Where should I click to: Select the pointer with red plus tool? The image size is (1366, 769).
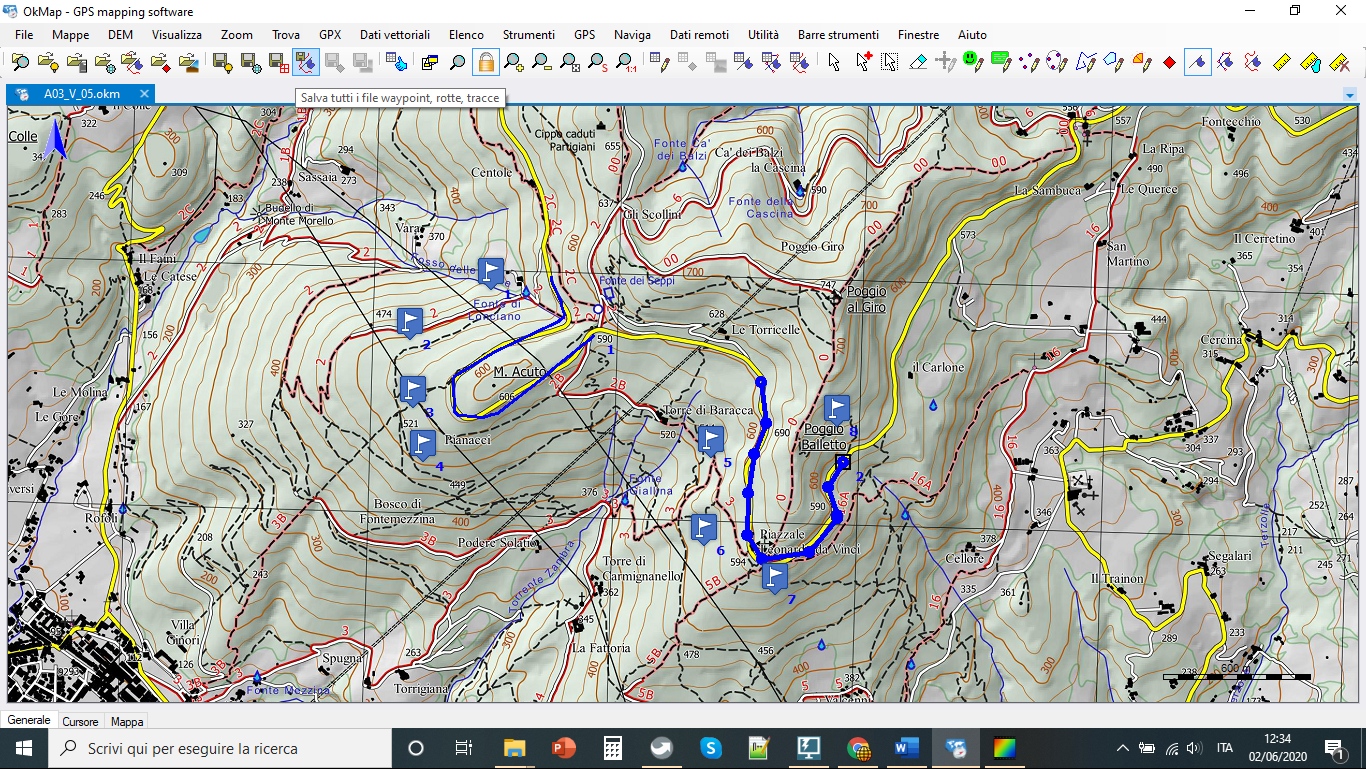point(863,63)
